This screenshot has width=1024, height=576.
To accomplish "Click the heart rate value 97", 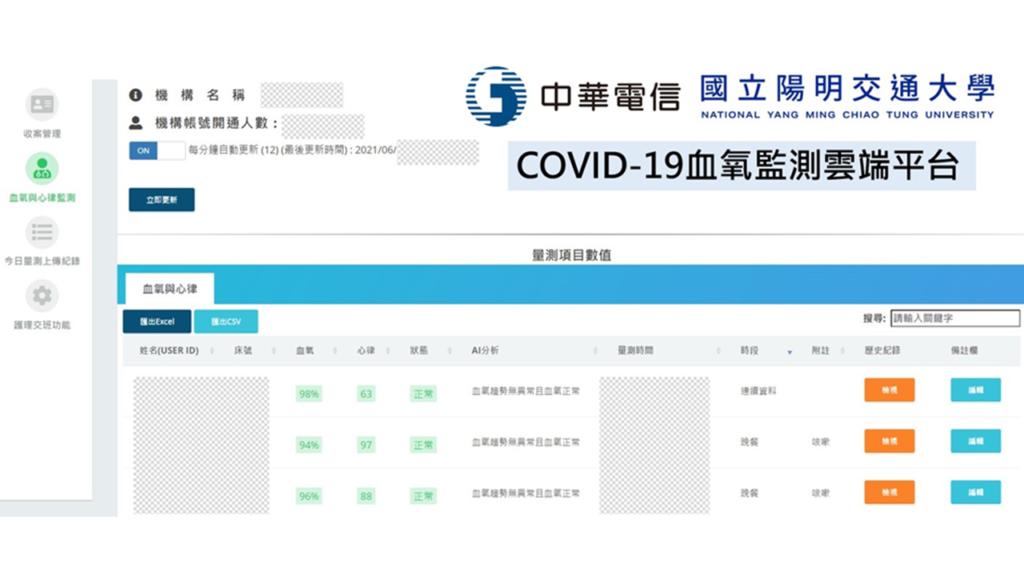I will click(x=366, y=445).
